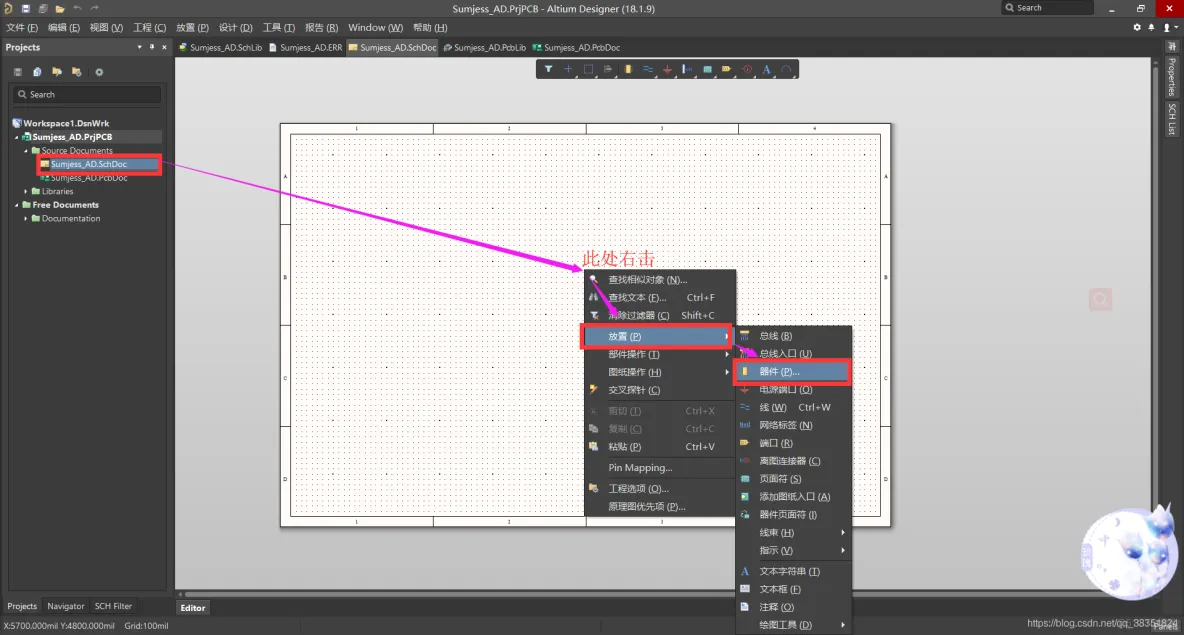1184x635 pixels.
Task: Open the Properties side panel tab
Action: click(x=1172, y=76)
